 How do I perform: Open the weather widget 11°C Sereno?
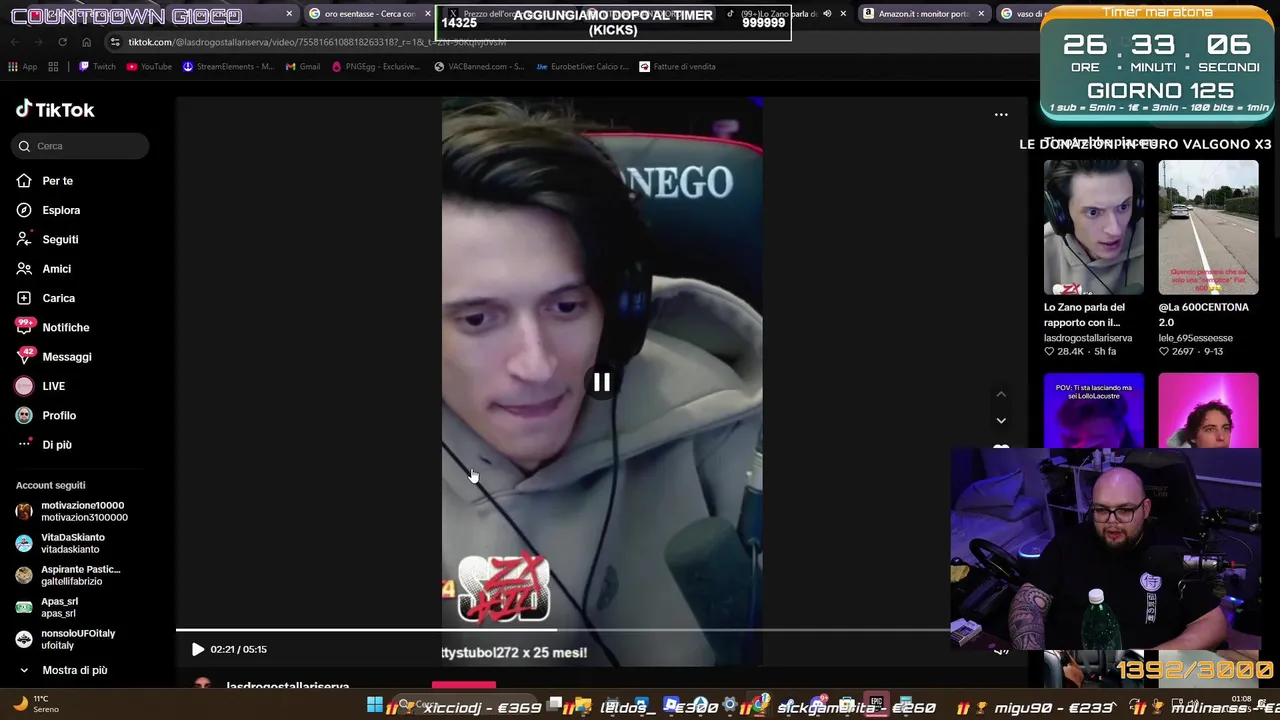coord(36,704)
